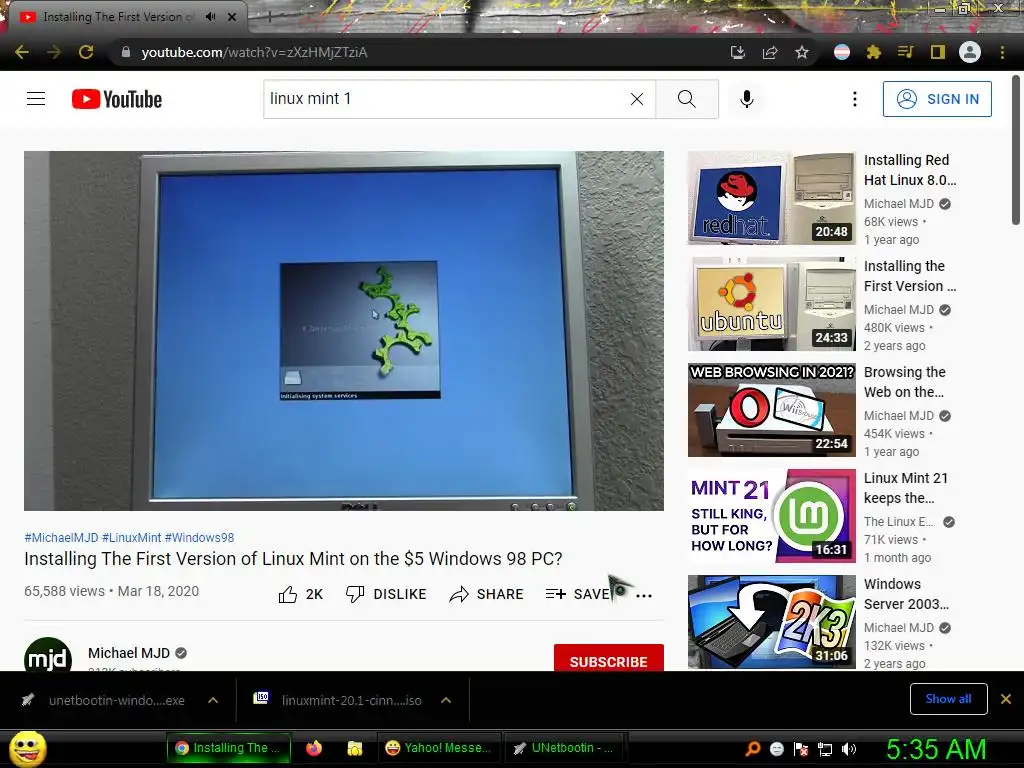Click the #LinuxMint hashtag link

tap(131, 537)
